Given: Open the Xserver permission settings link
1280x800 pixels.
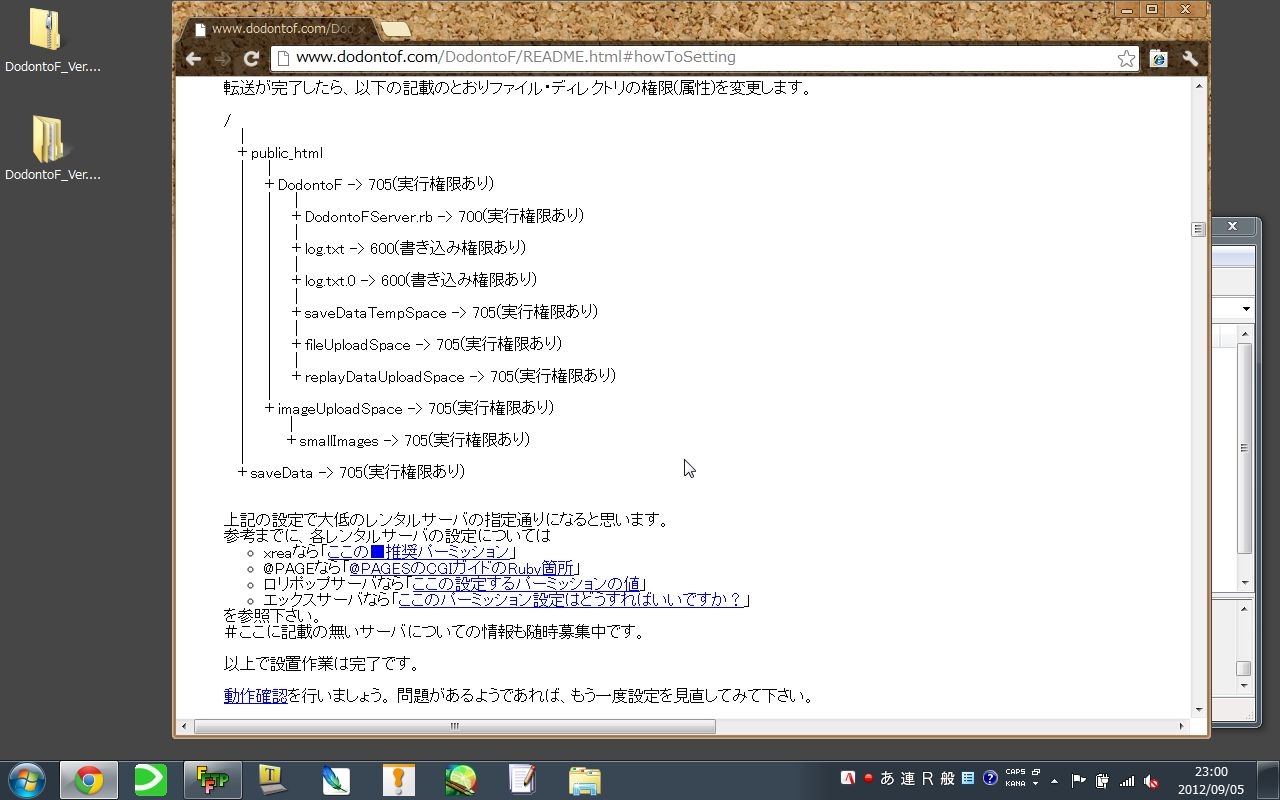Looking at the screenshot, I should point(571,600).
